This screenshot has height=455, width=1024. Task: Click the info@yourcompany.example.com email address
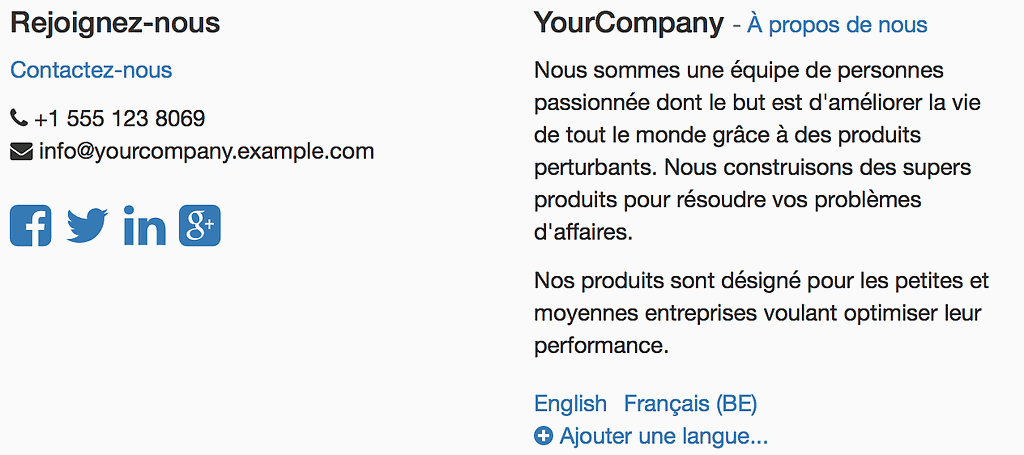[206, 152]
